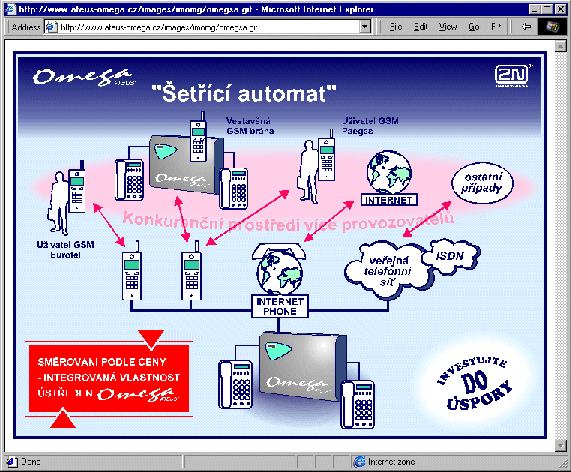Click the vertical scrollbar up arrow
The height and width of the screenshot is (472, 571).
(560, 46)
